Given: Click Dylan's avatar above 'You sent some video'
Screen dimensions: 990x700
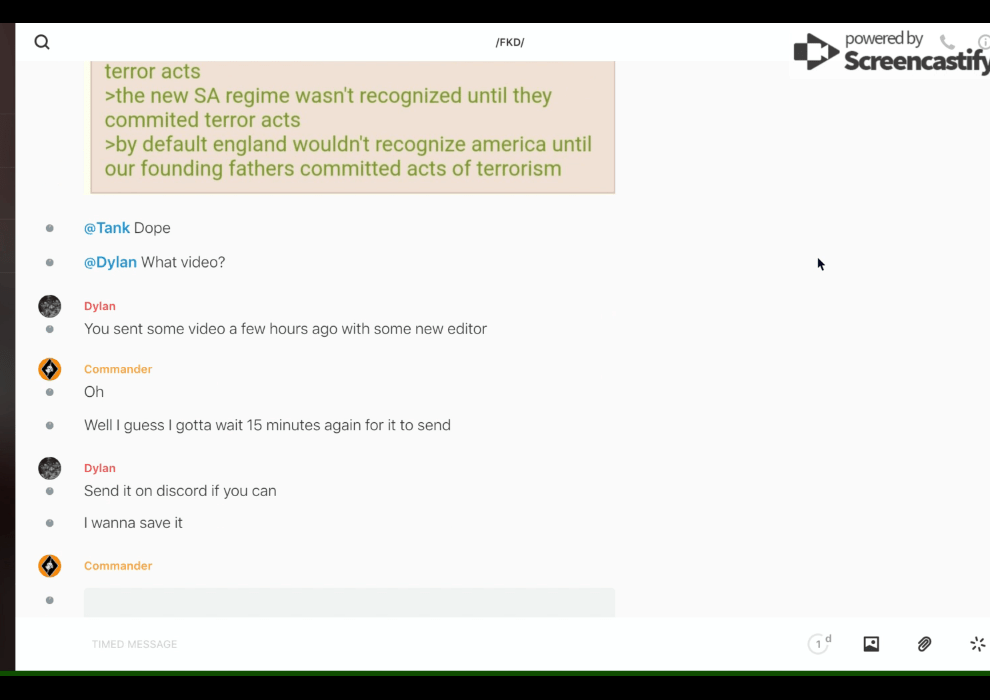Looking at the screenshot, I should pos(50,306).
